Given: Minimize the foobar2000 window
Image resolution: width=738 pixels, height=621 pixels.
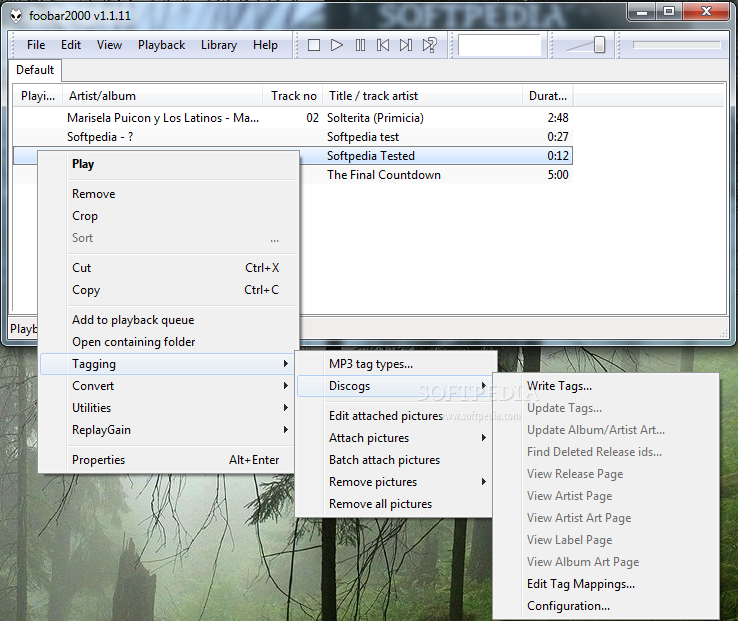Looking at the screenshot, I should 642,12.
